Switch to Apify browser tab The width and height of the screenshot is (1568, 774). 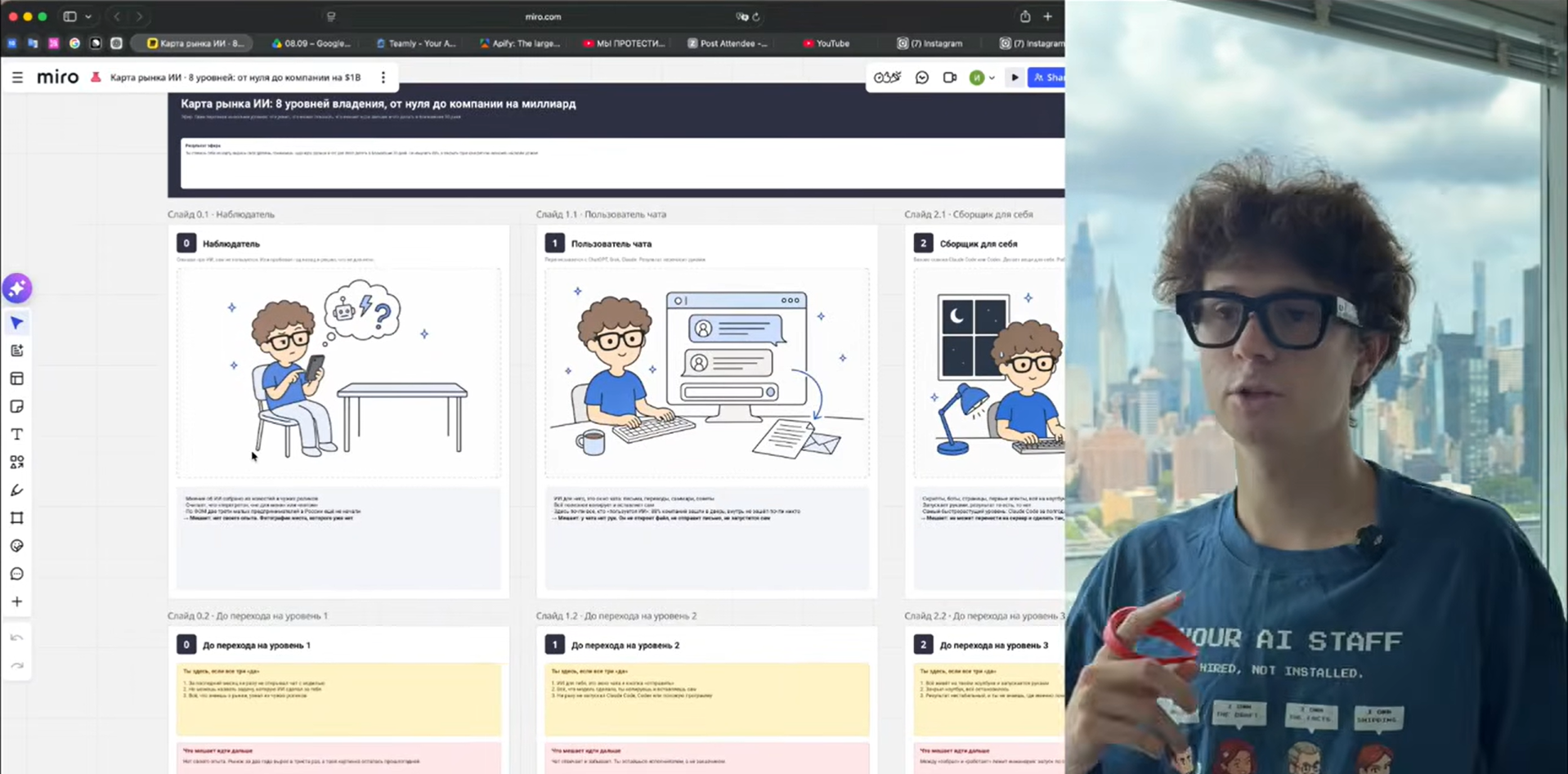[520, 43]
